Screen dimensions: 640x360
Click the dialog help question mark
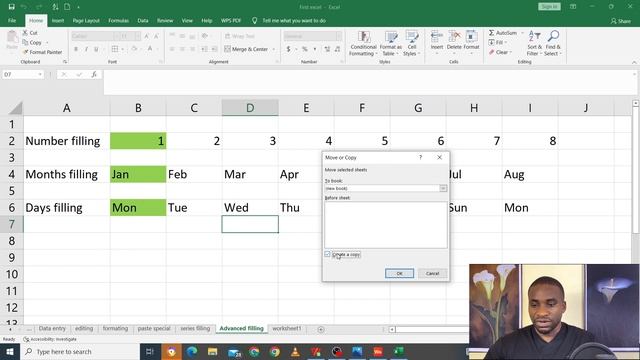[x=420, y=157]
